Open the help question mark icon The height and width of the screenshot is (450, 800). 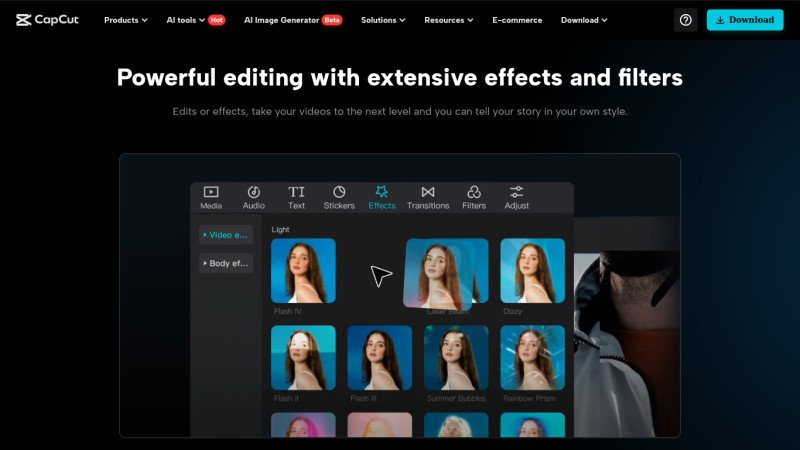(685, 20)
